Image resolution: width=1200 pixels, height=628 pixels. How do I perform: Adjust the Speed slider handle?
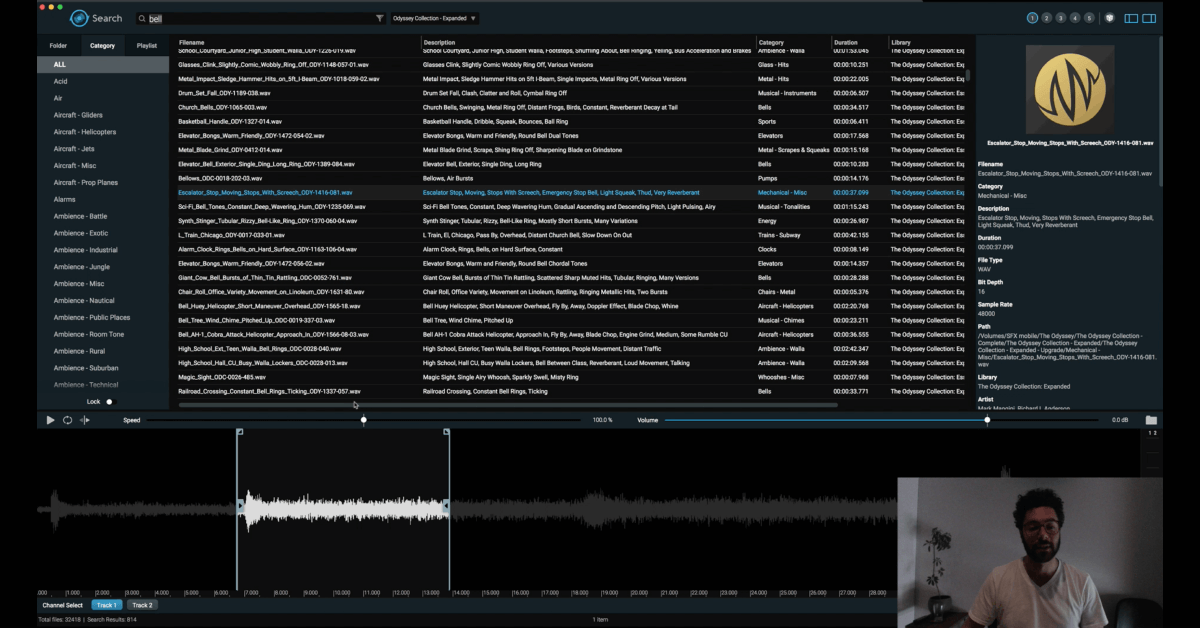point(363,420)
